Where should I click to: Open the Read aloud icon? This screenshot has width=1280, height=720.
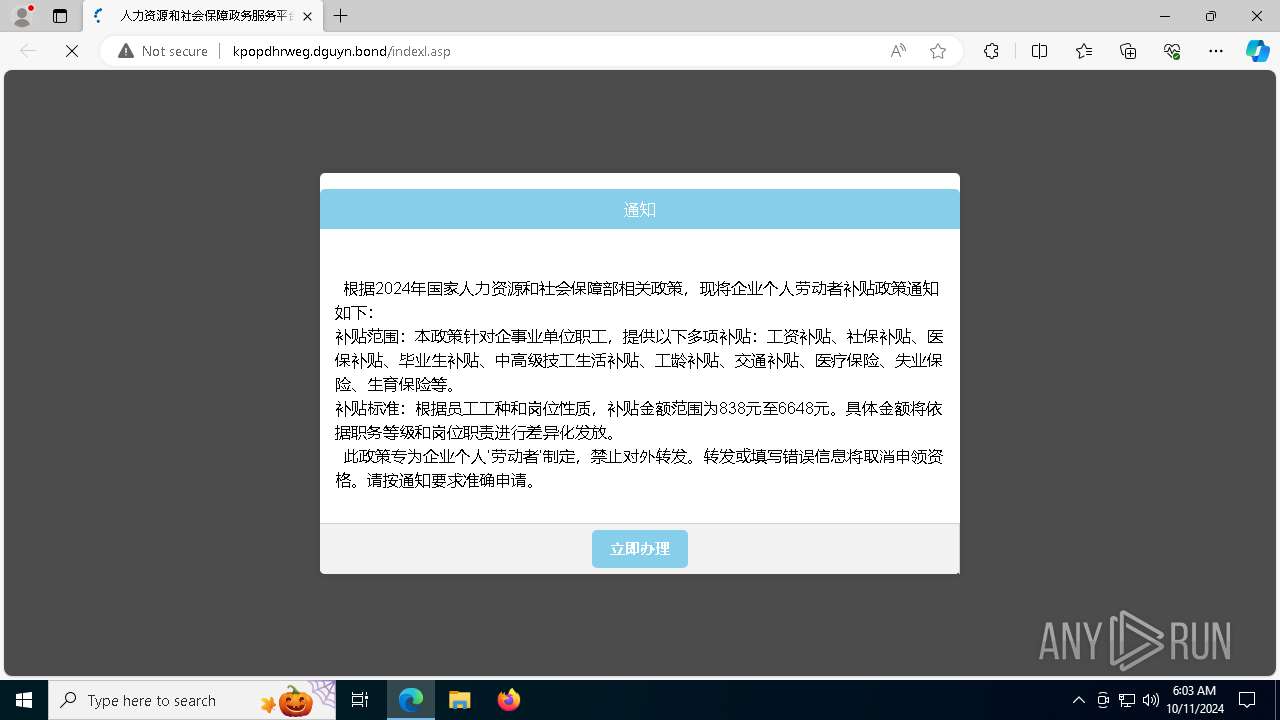coord(898,51)
